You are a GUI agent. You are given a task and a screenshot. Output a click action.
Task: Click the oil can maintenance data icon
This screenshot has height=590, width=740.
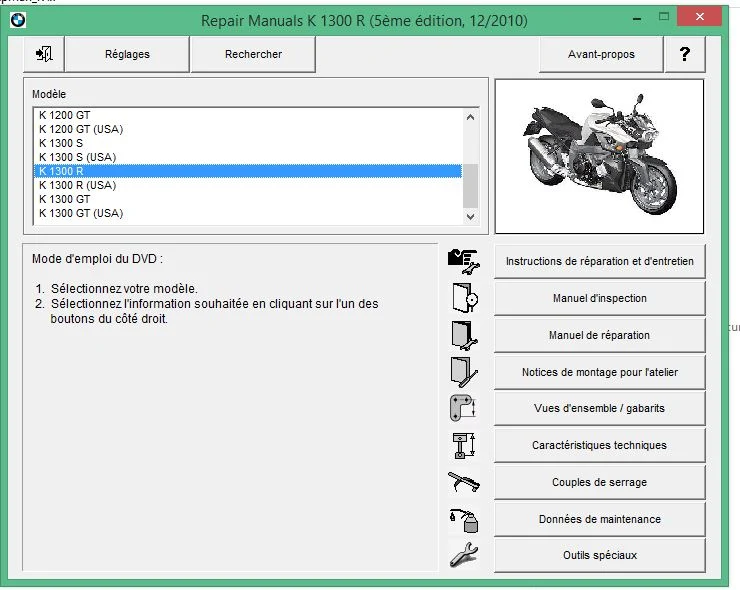pyautogui.click(x=464, y=519)
